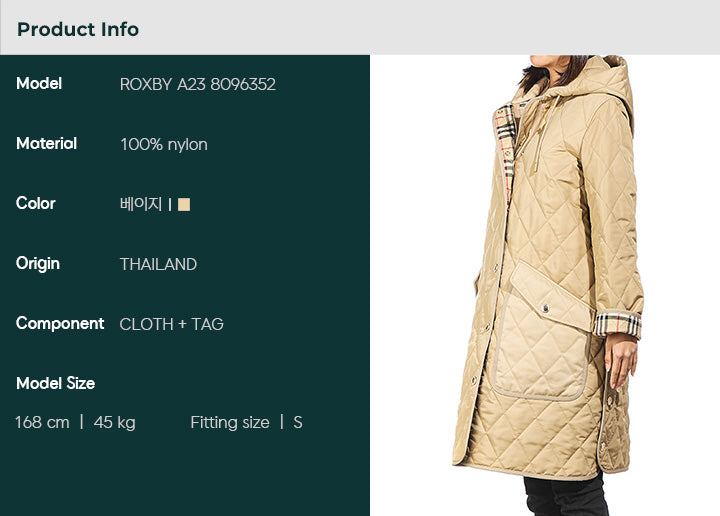
Task: Click the Fitting size label
Action: pos(230,423)
